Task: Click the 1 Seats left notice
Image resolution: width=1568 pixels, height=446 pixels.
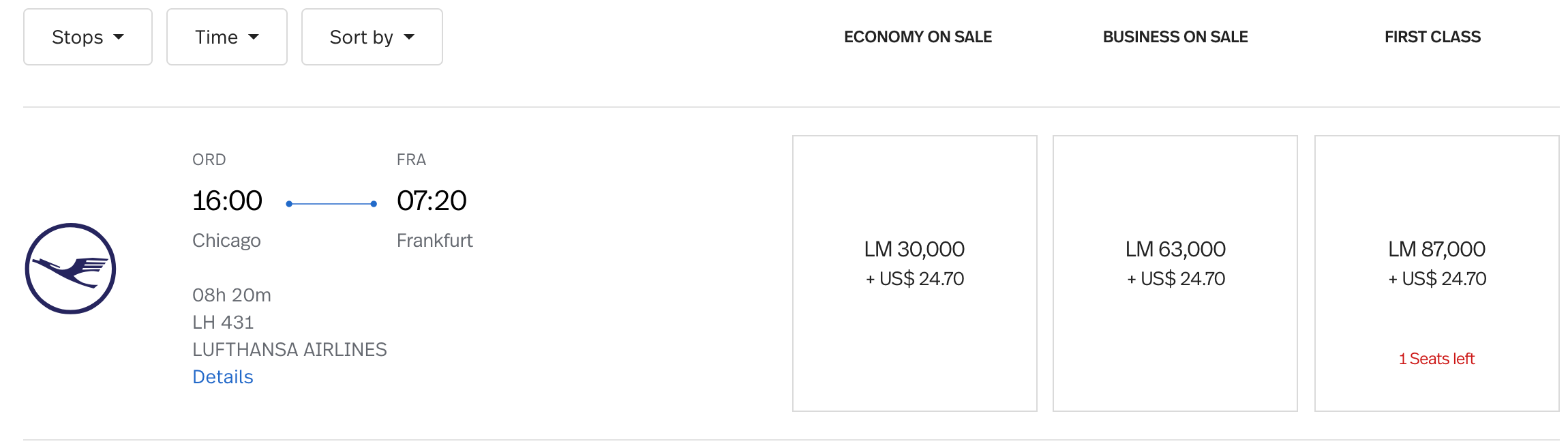Action: pos(1436,359)
